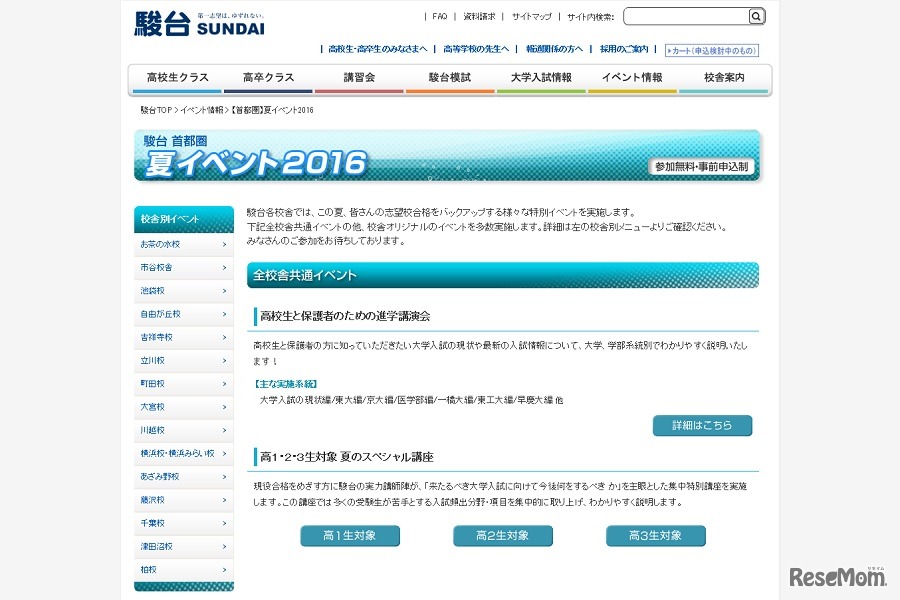Open 柏校 in sidebar
The width and height of the screenshot is (900, 600).
click(184, 570)
